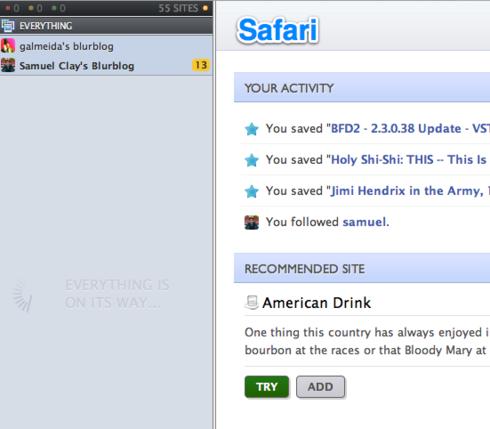Toggle the yellow unread count indicator
The height and width of the screenshot is (429, 490).
[35, 8]
